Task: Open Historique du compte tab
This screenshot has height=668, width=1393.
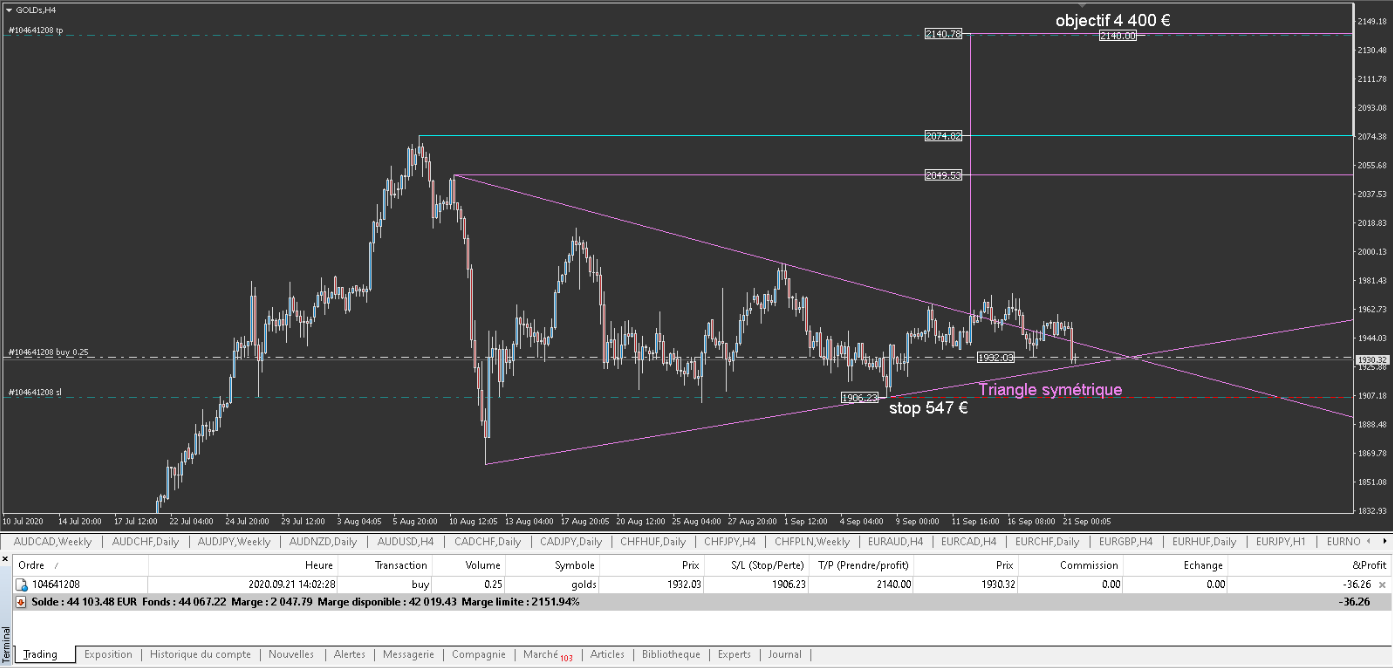Action: [200, 654]
